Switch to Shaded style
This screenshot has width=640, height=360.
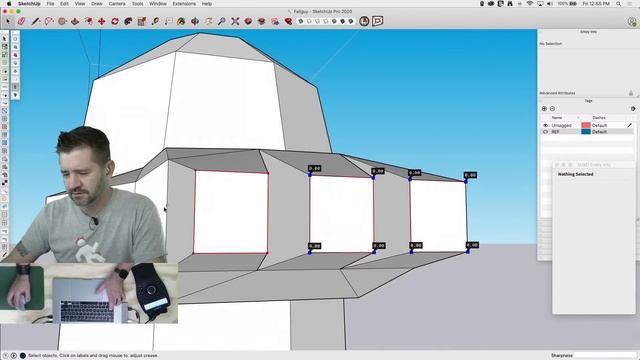(x=334, y=21)
